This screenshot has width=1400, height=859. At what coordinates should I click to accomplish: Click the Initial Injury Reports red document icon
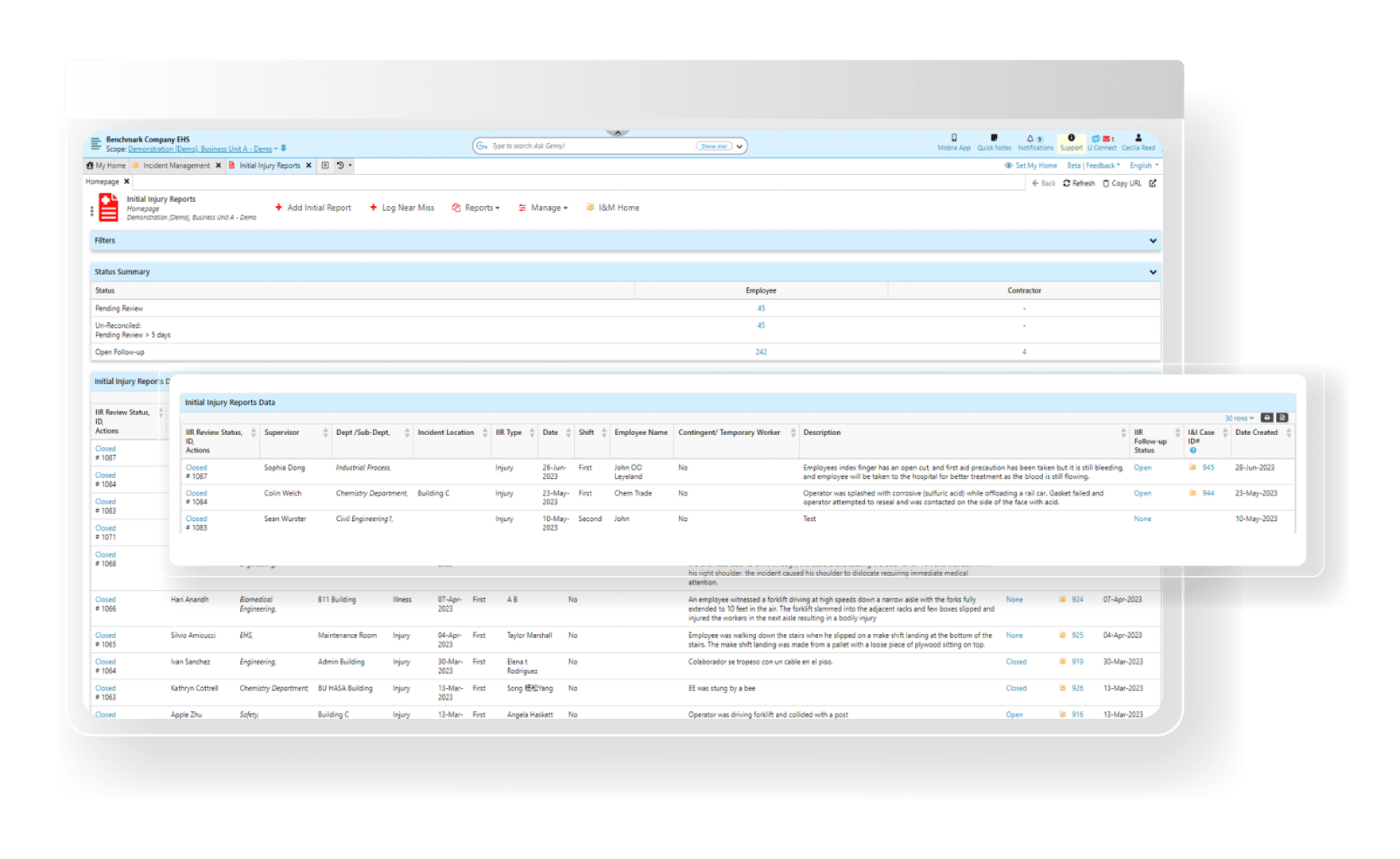(109, 208)
